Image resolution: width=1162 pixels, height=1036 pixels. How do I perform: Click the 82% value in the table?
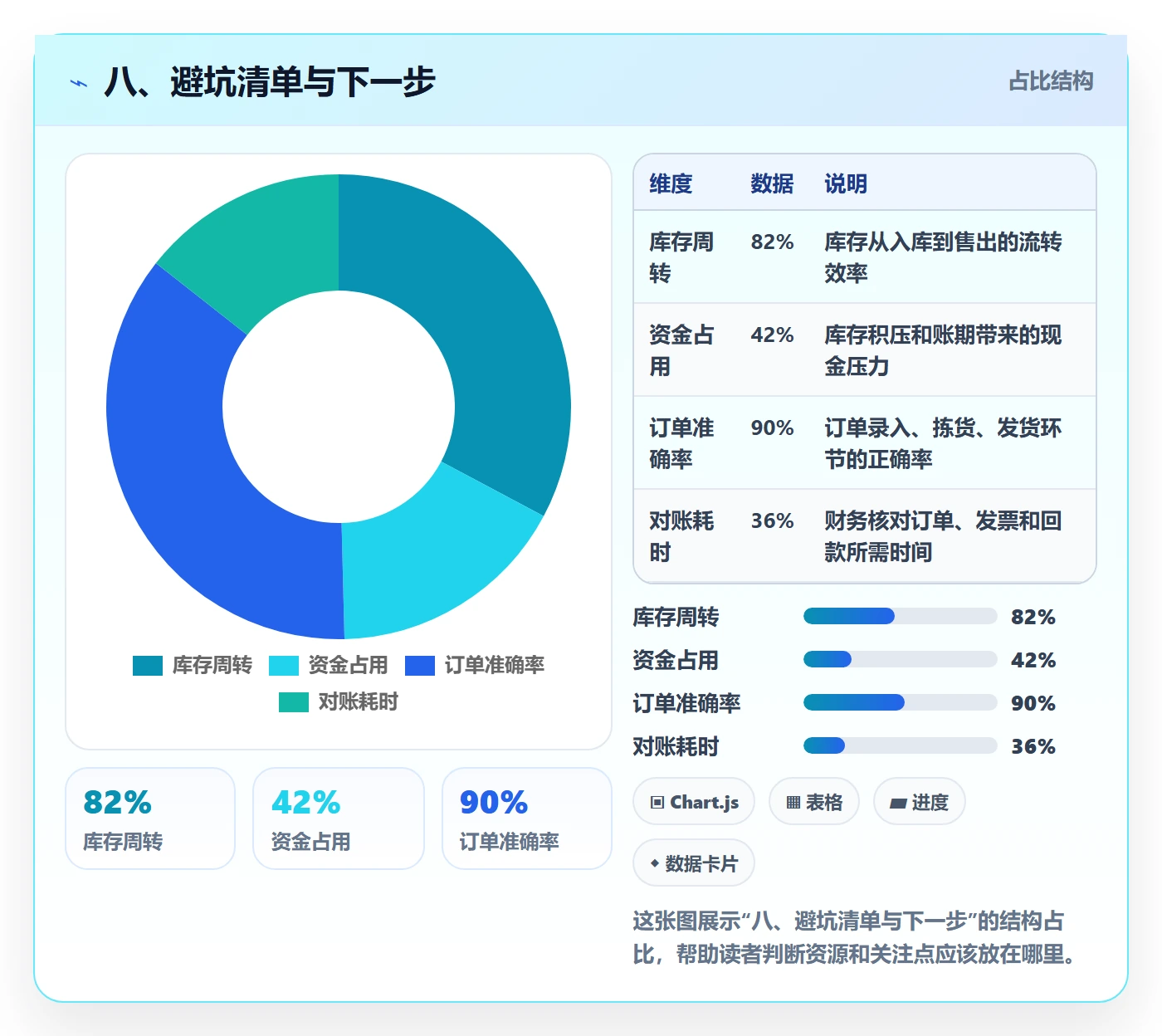point(772,242)
